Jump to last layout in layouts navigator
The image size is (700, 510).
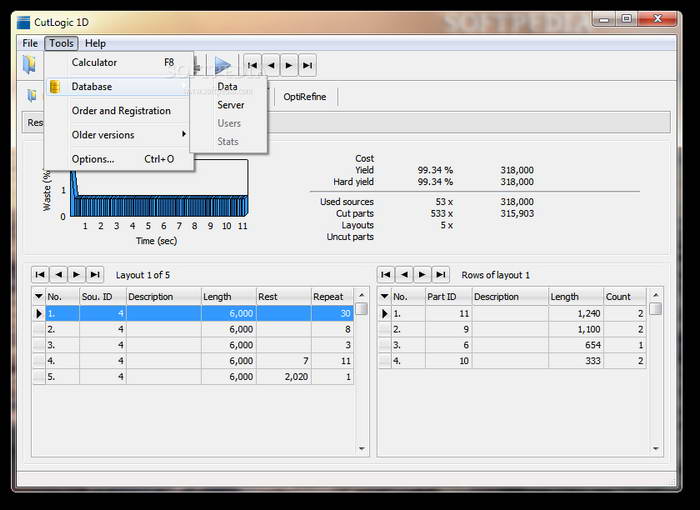click(x=95, y=274)
